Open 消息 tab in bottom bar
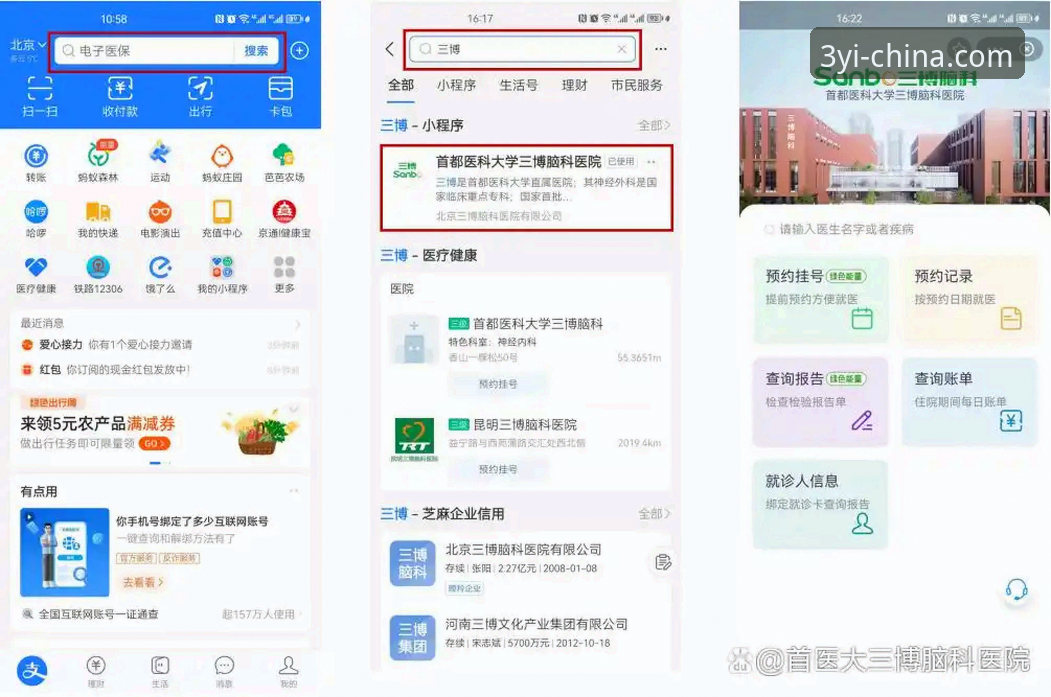The height and width of the screenshot is (697, 1051). (x=224, y=672)
